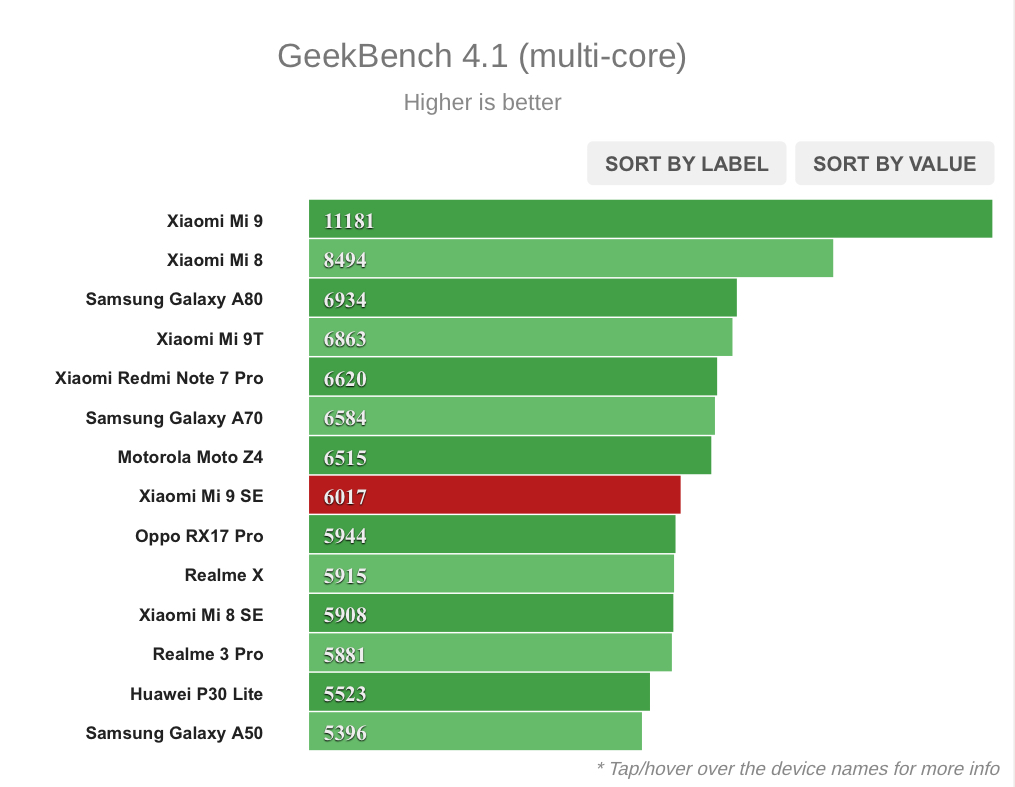Tap the Xiaomi Mi 8 SE label

tap(201, 615)
